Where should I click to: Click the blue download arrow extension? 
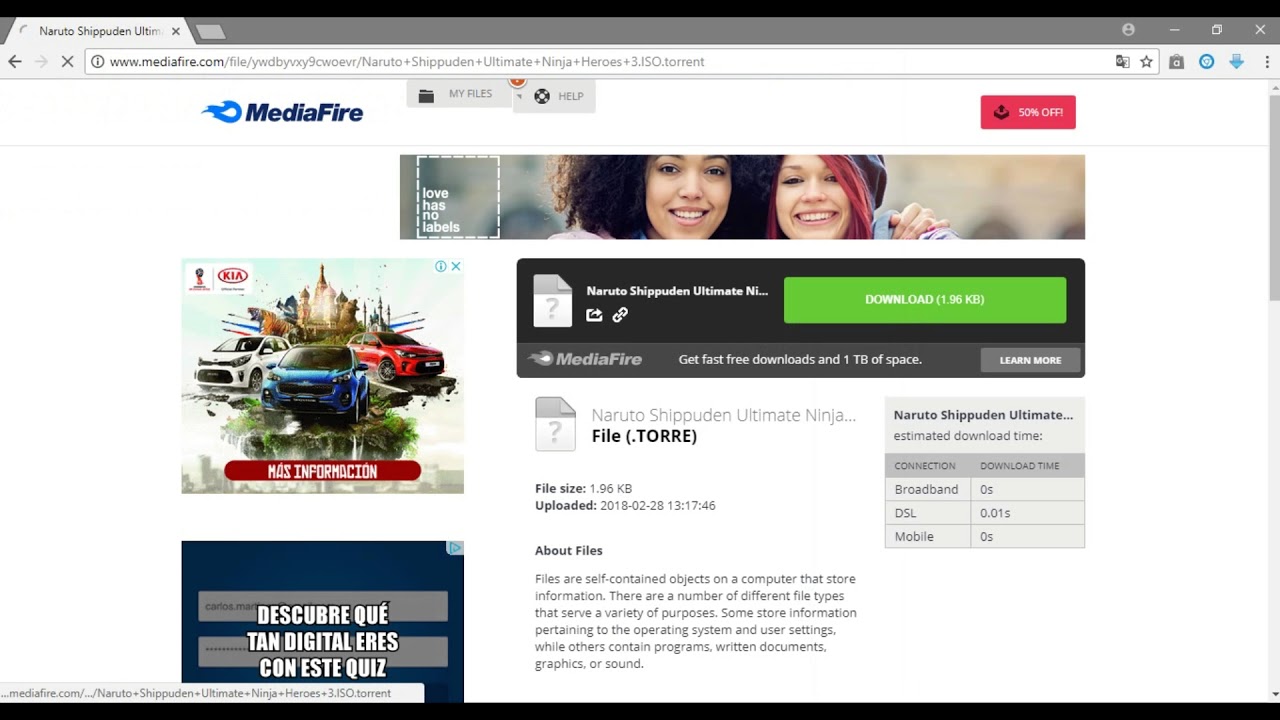tap(1236, 62)
